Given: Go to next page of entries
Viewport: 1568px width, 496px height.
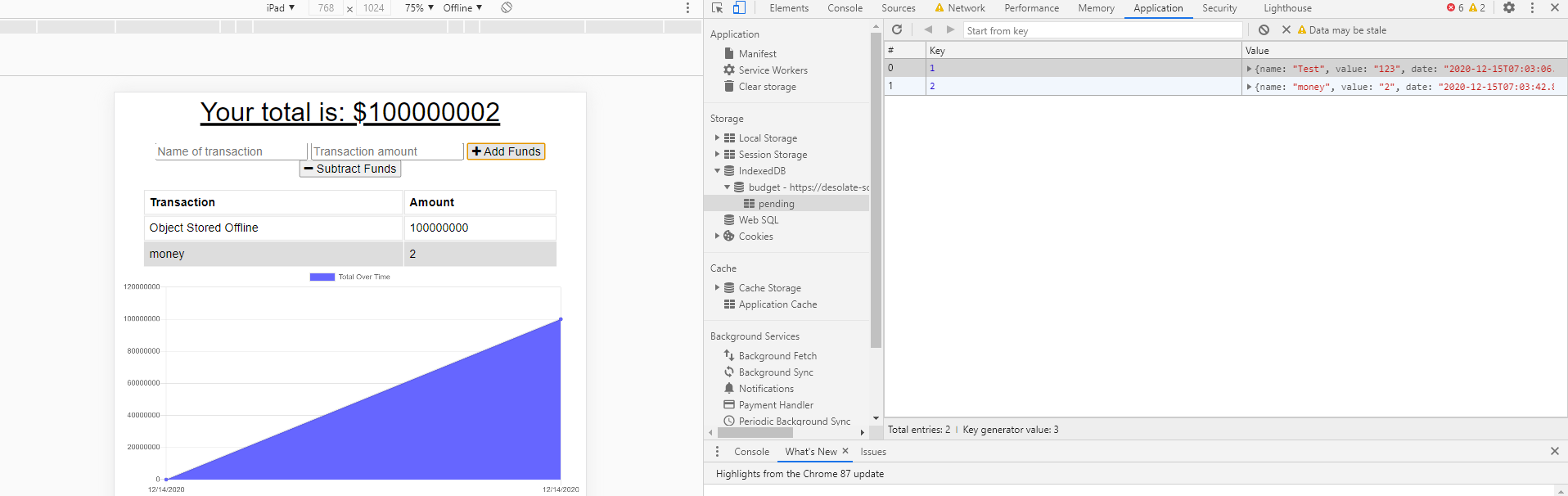Looking at the screenshot, I should [950, 29].
